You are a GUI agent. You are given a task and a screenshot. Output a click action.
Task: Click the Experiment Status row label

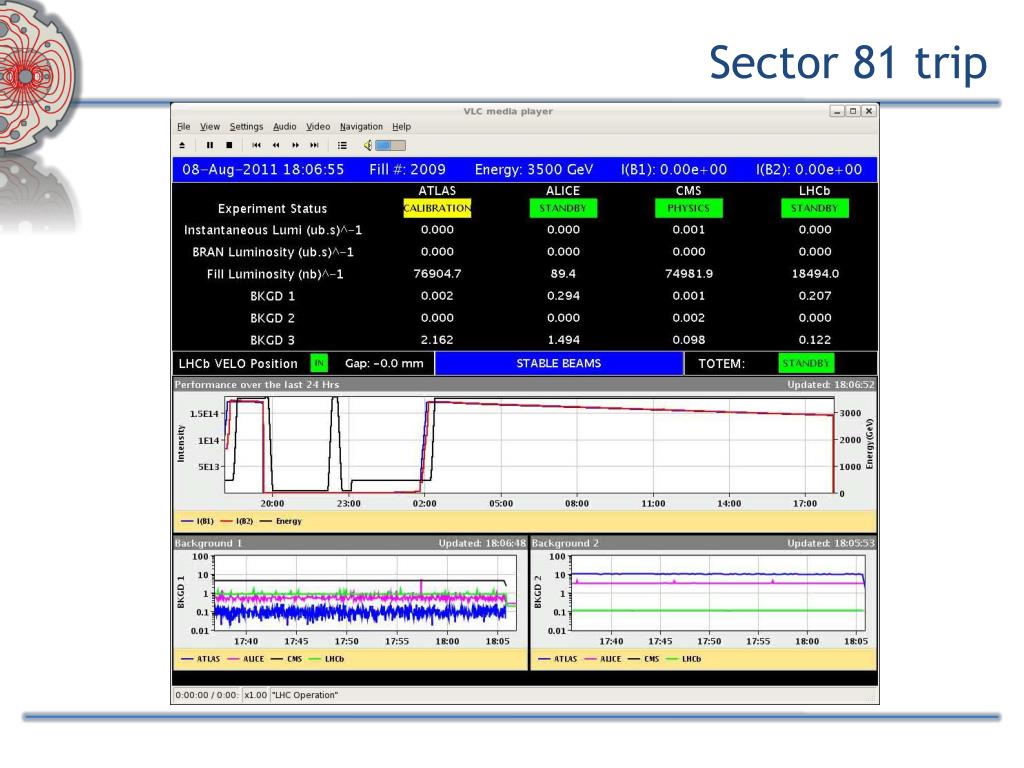tap(272, 209)
